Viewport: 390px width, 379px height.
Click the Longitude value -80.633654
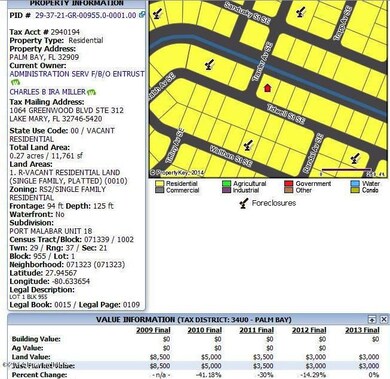tap(71, 281)
